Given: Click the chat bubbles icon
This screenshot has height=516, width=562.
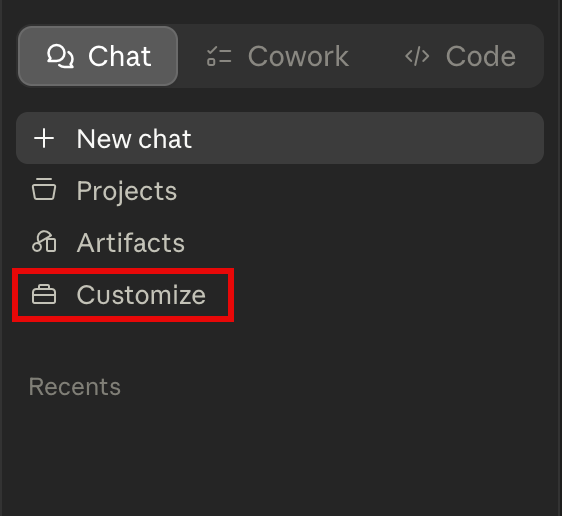Looking at the screenshot, I should (x=60, y=56).
